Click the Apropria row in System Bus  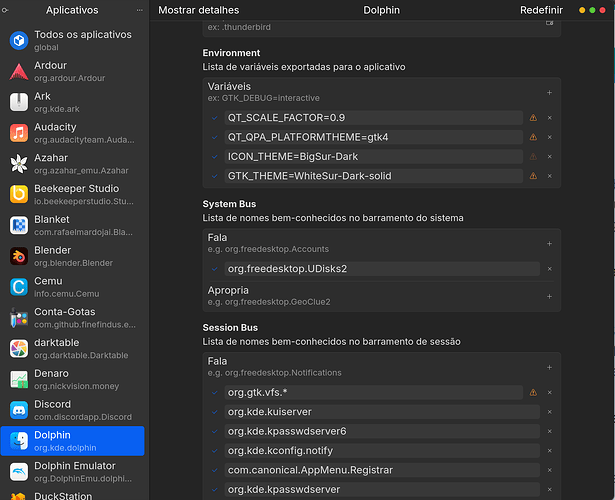pos(382,296)
